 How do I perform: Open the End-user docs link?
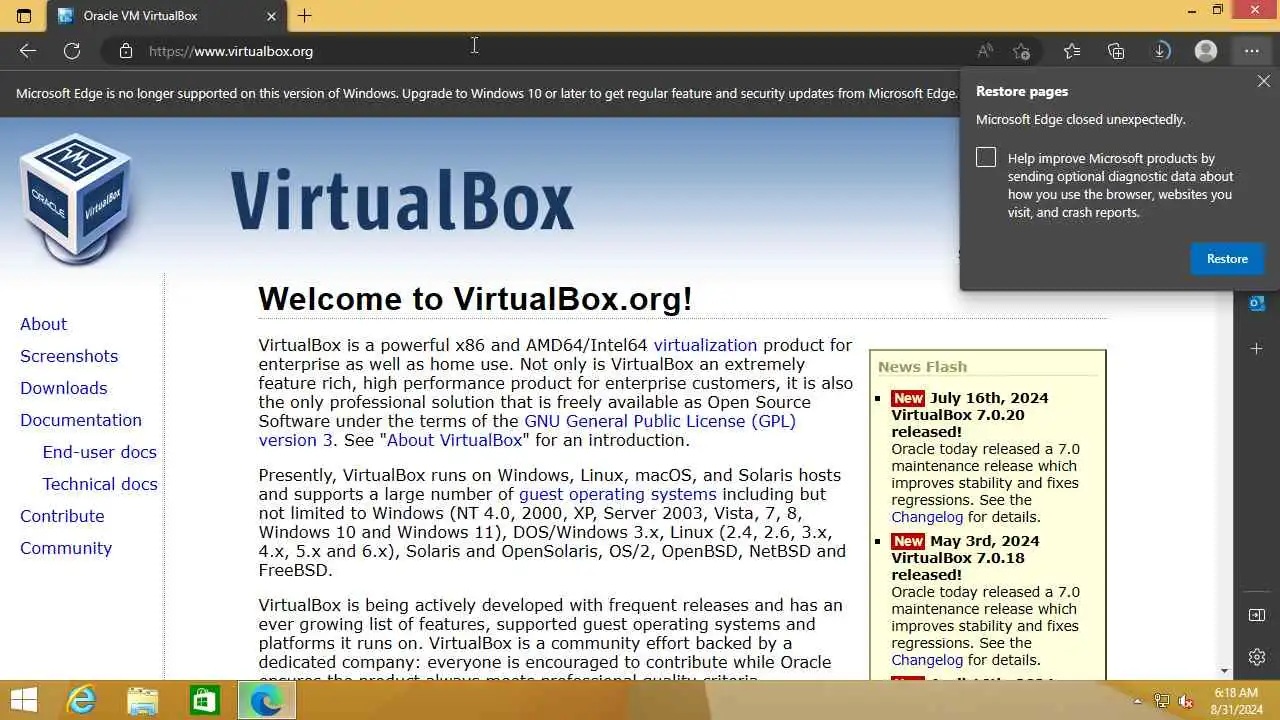(99, 452)
